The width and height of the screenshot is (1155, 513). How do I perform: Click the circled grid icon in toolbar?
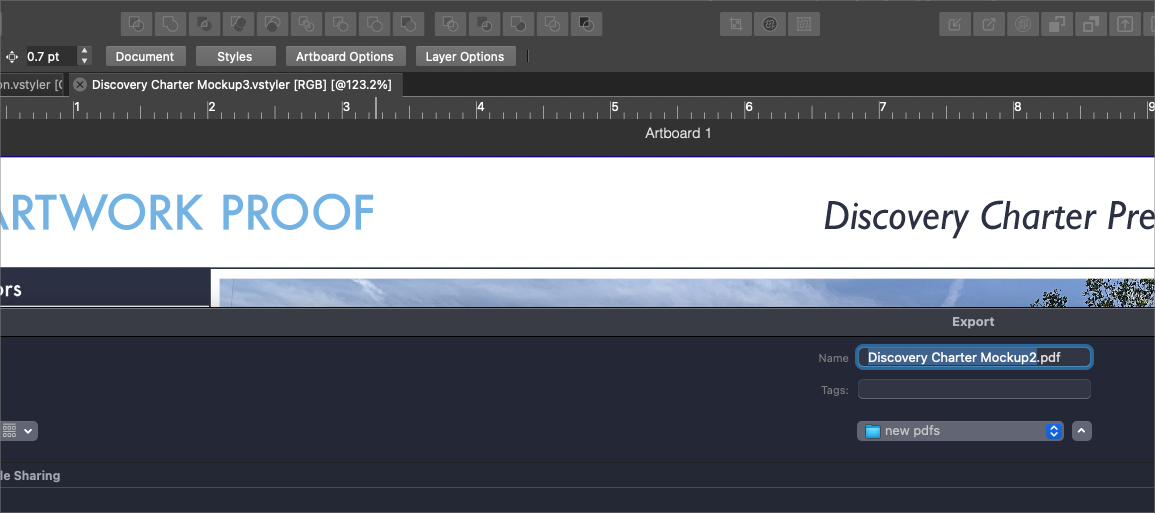[1022, 24]
